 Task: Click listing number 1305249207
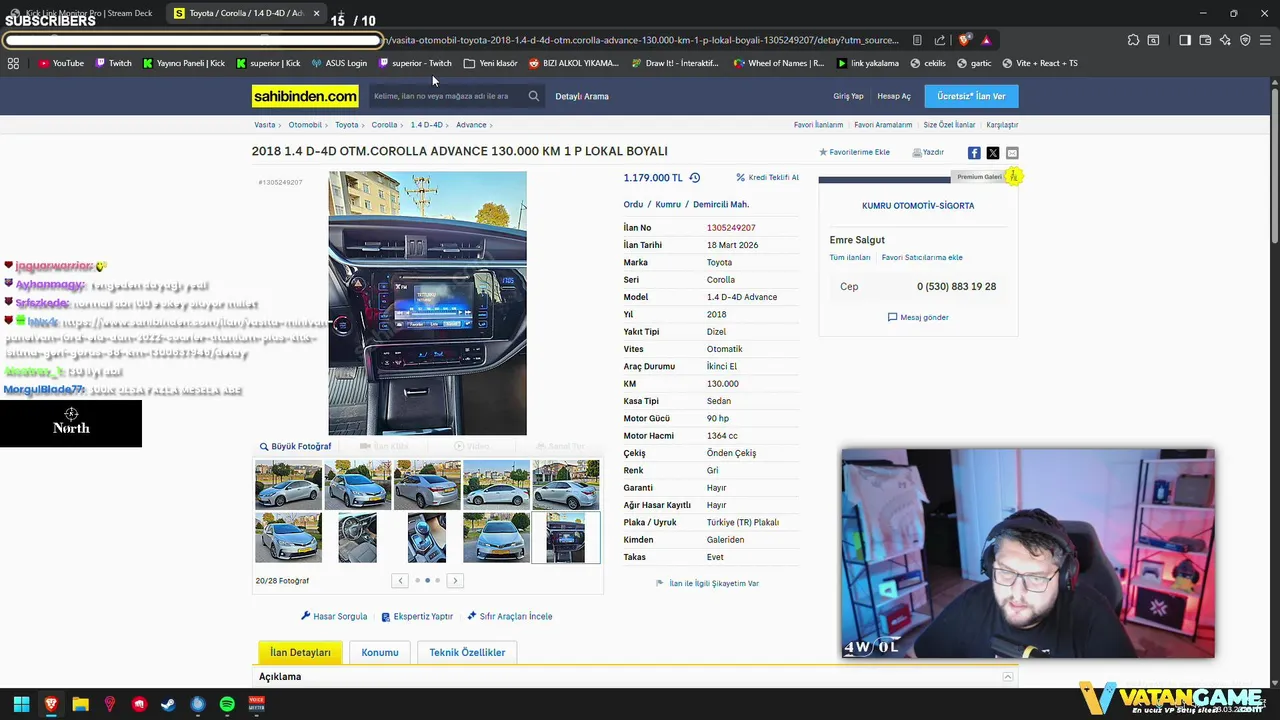tap(731, 228)
